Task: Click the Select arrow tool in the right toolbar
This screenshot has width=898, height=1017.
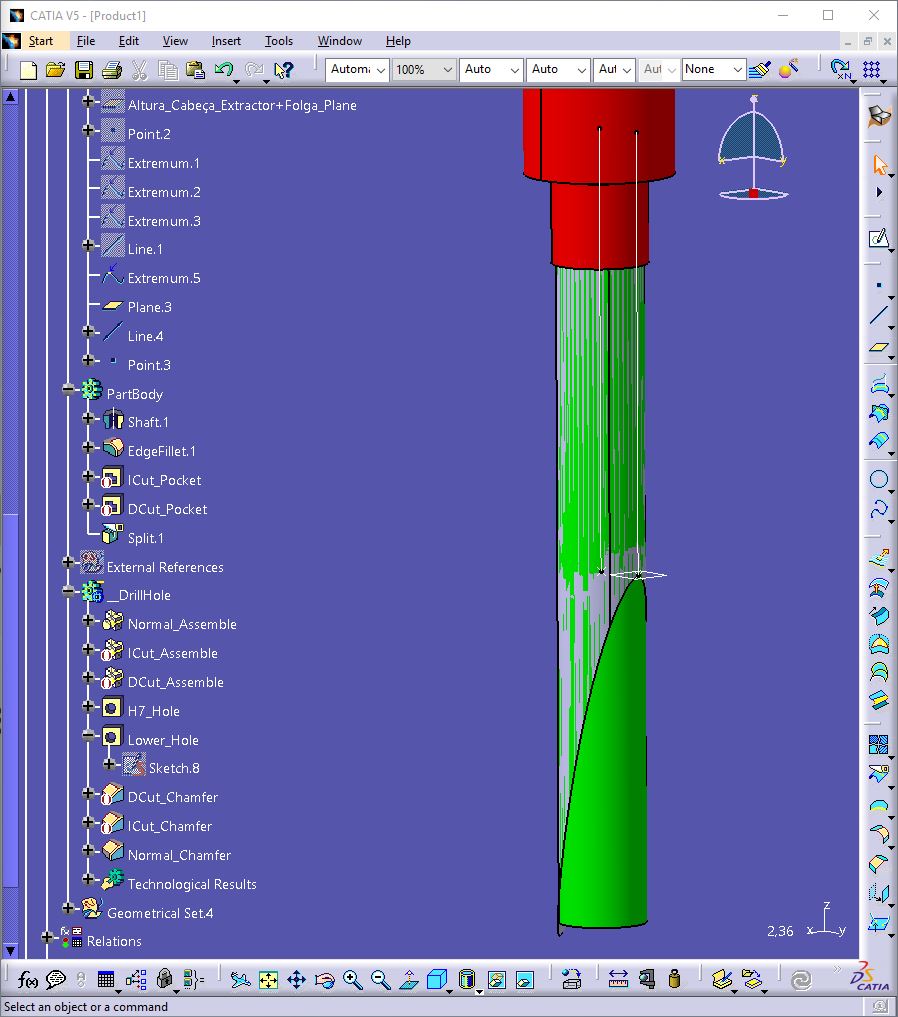Action: click(x=879, y=165)
